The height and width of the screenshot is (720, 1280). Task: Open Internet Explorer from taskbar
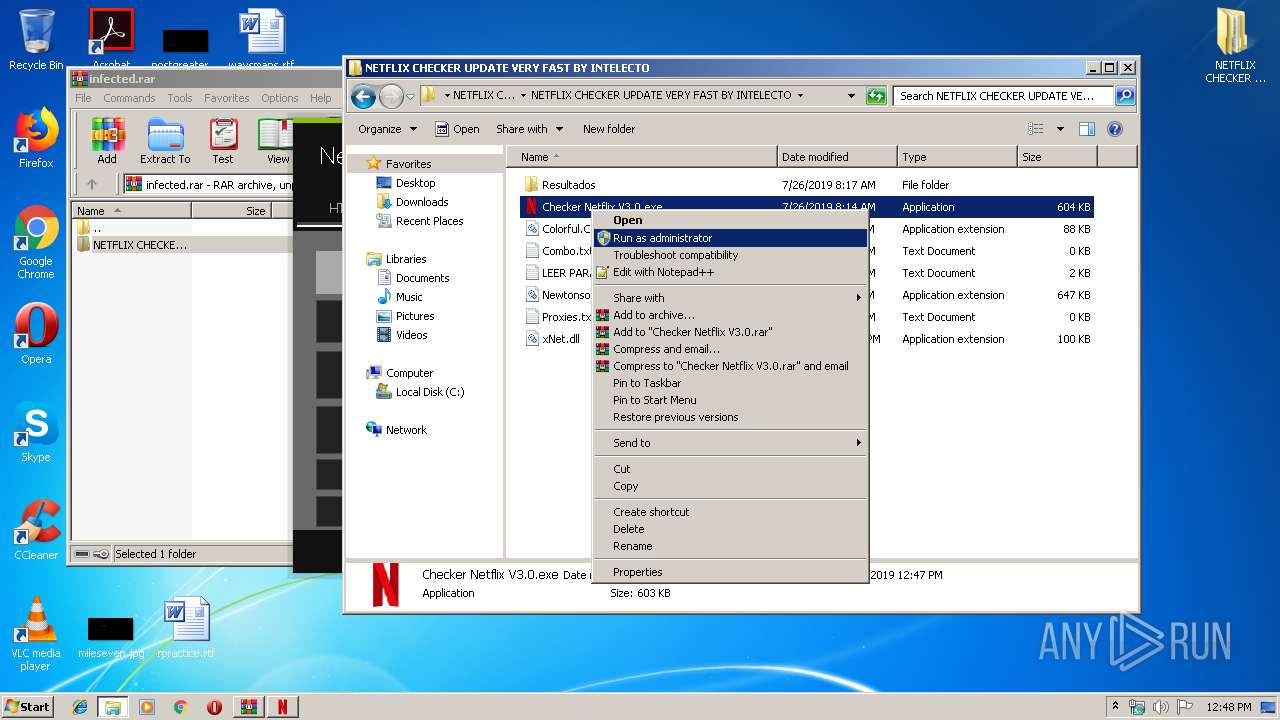(80, 707)
